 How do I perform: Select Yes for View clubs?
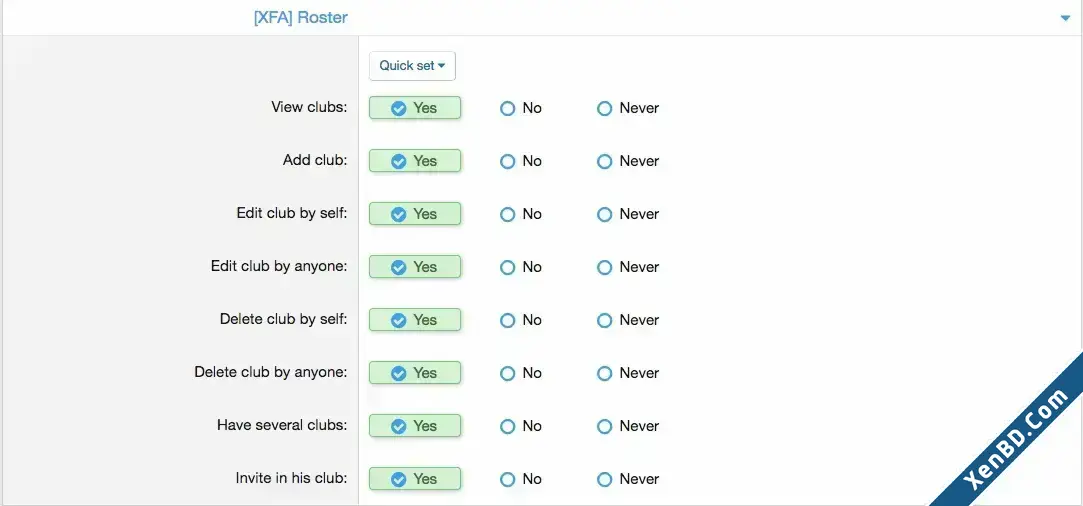pos(414,108)
